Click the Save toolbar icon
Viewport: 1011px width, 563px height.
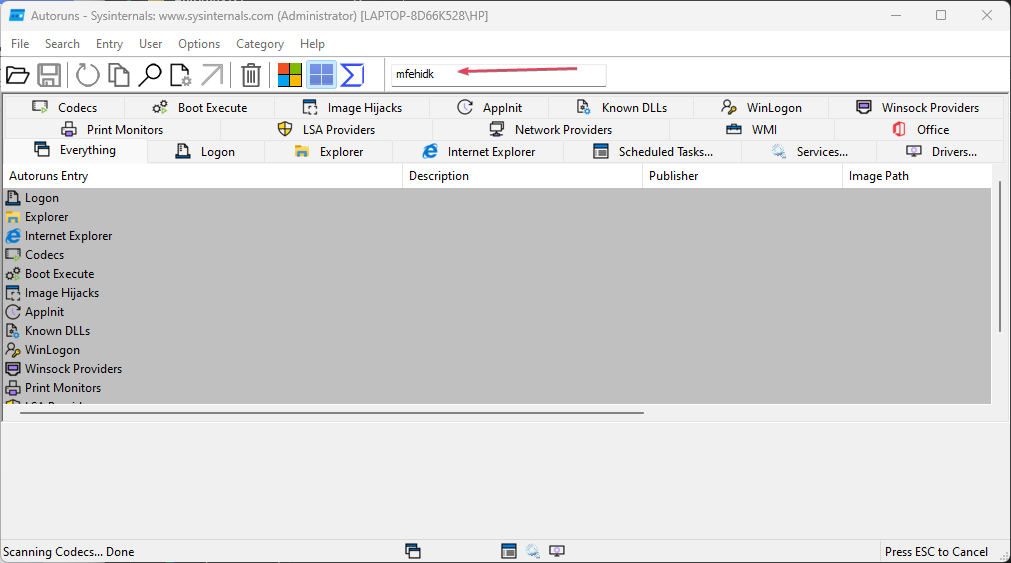pyautogui.click(x=49, y=75)
